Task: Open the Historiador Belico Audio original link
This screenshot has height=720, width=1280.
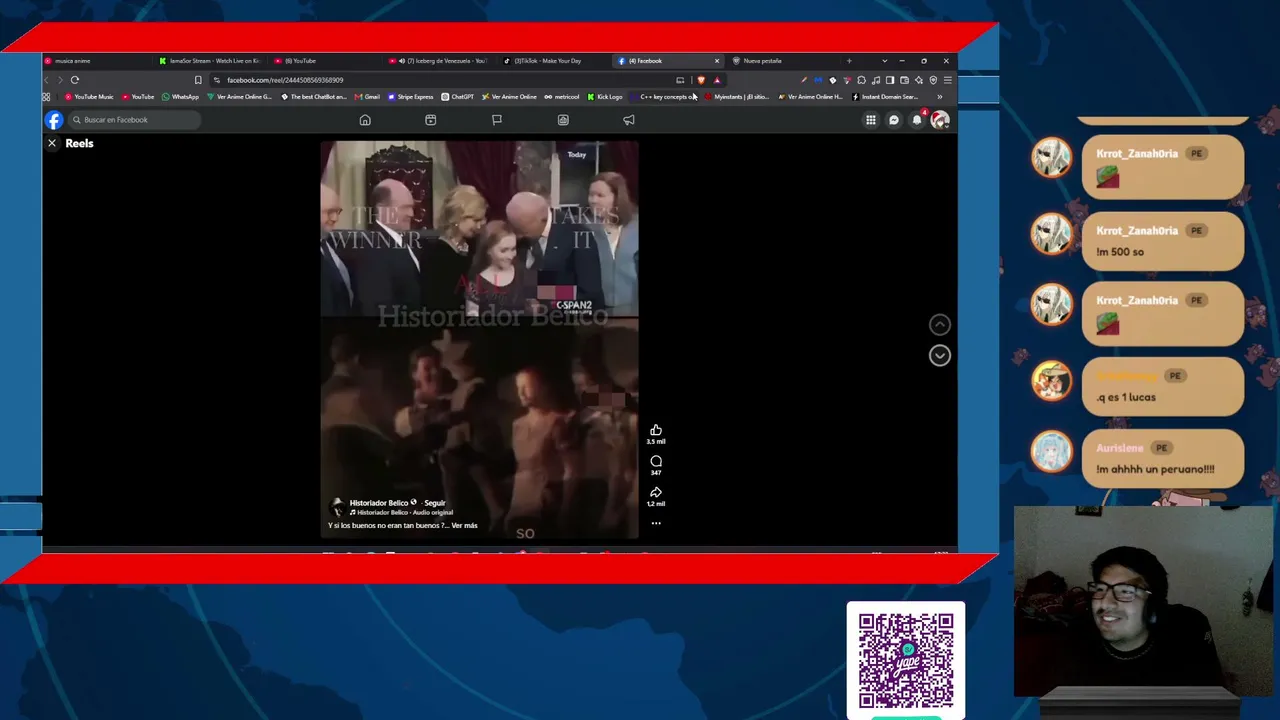Action: pos(405,513)
